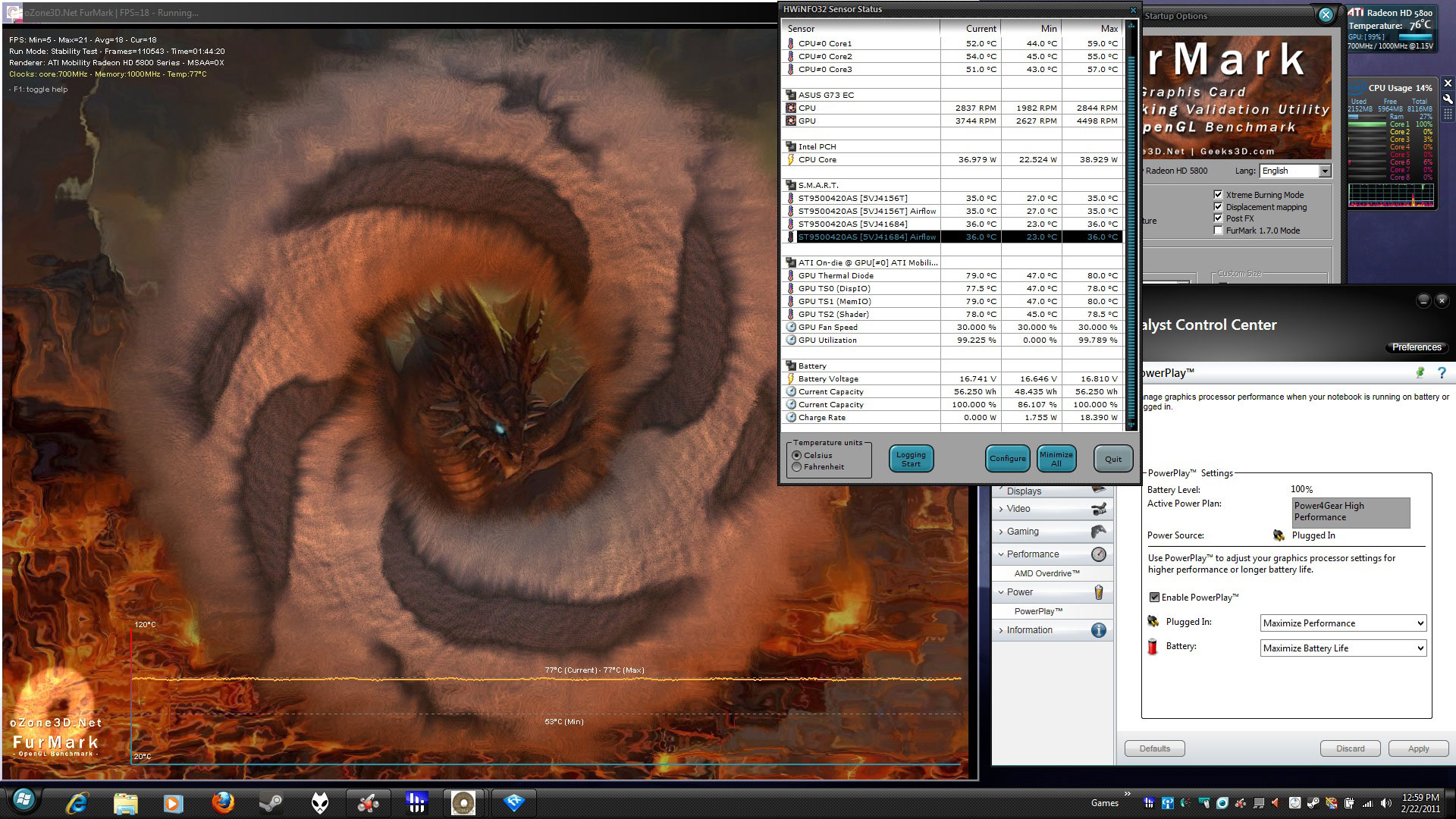
Task: Select AMD Overdrive menu entry
Action: click(1046, 573)
